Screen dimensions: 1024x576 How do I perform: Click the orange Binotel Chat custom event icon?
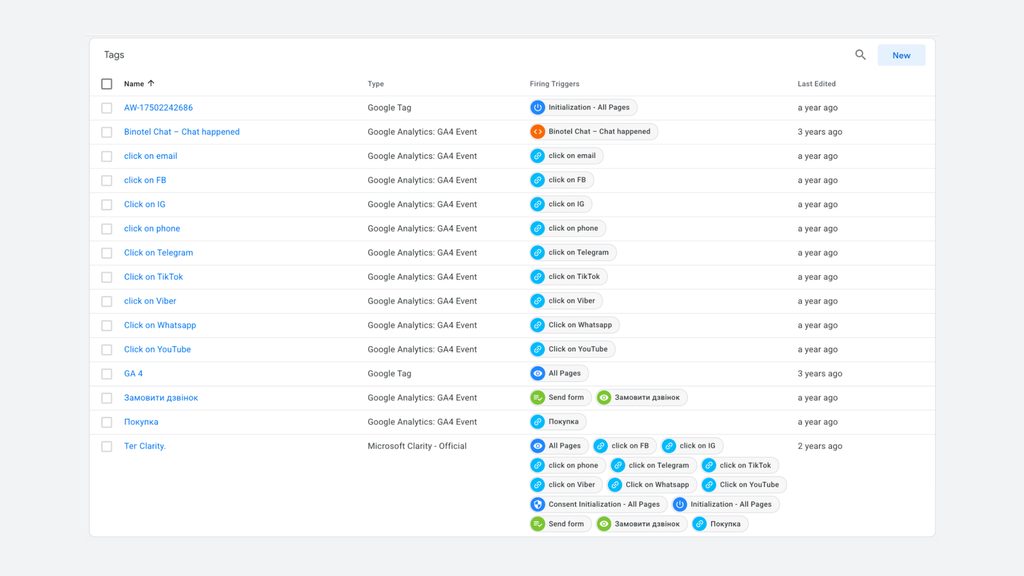tap(537, 131)
